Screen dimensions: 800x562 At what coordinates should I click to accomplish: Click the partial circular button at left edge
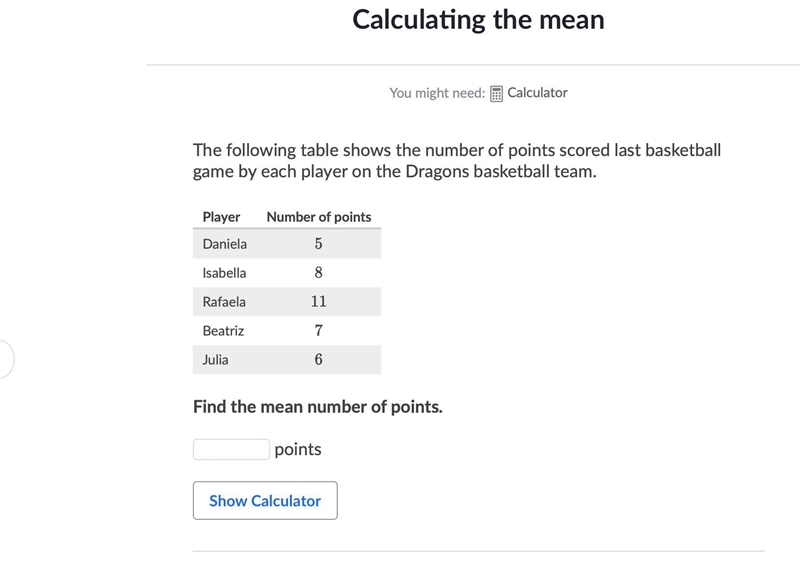[x=6, y=359]
